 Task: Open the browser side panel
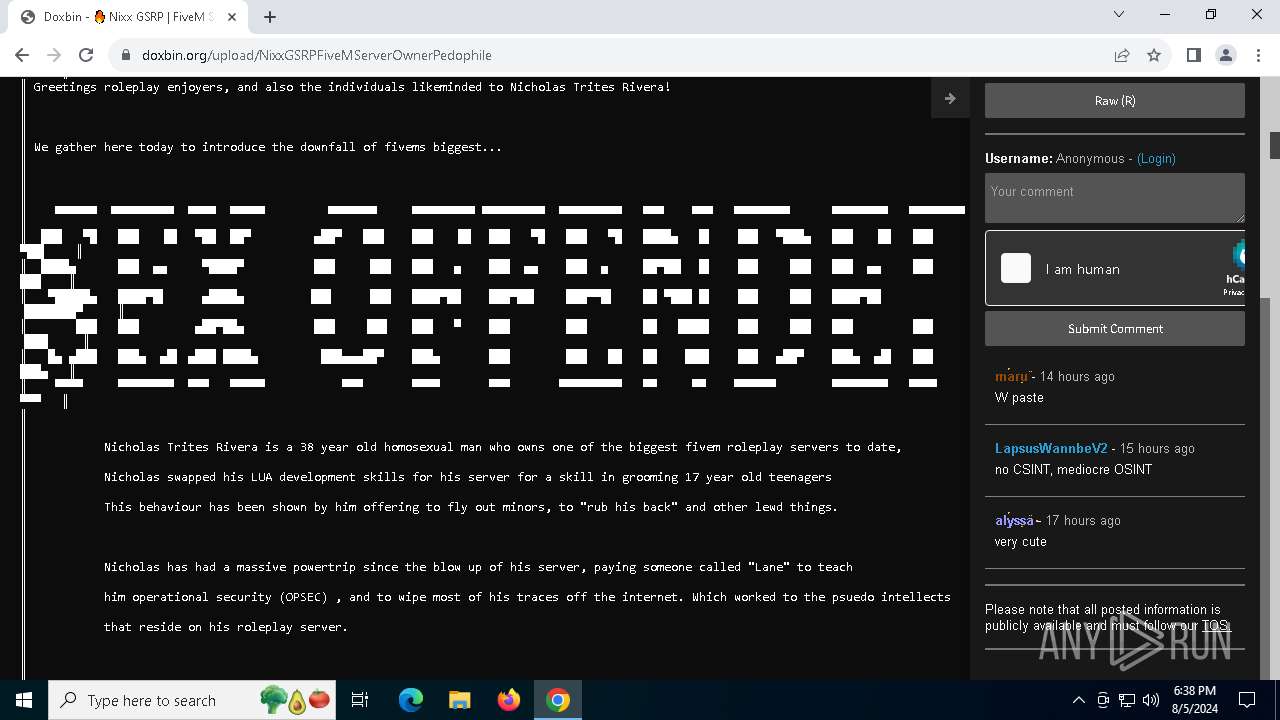[1193, 55]
